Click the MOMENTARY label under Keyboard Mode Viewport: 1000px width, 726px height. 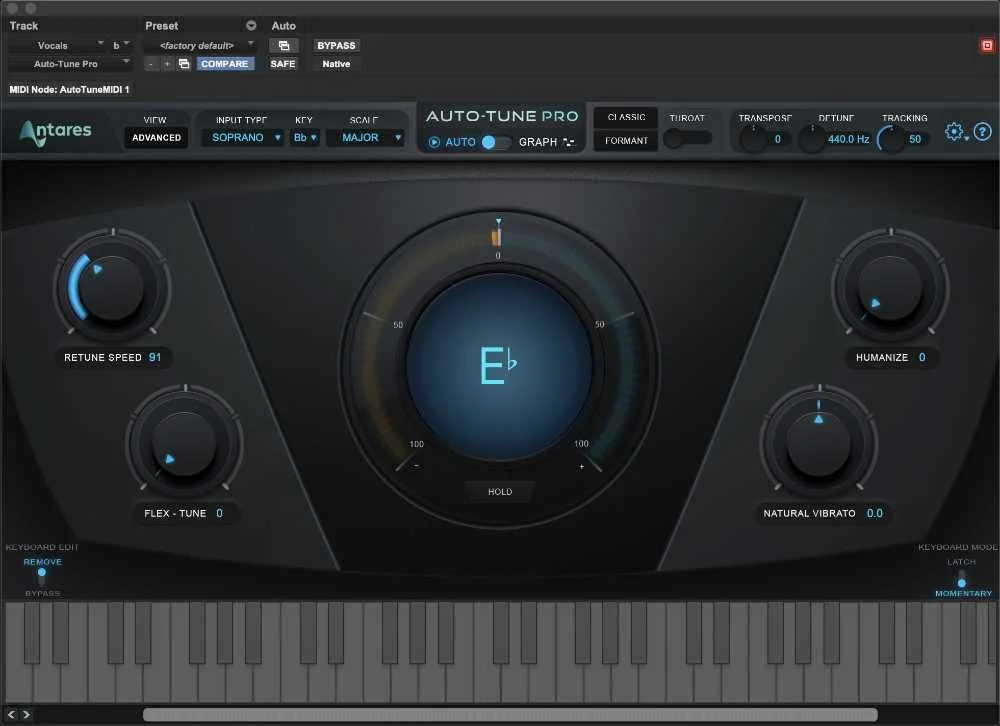click(x=963, y=593)
